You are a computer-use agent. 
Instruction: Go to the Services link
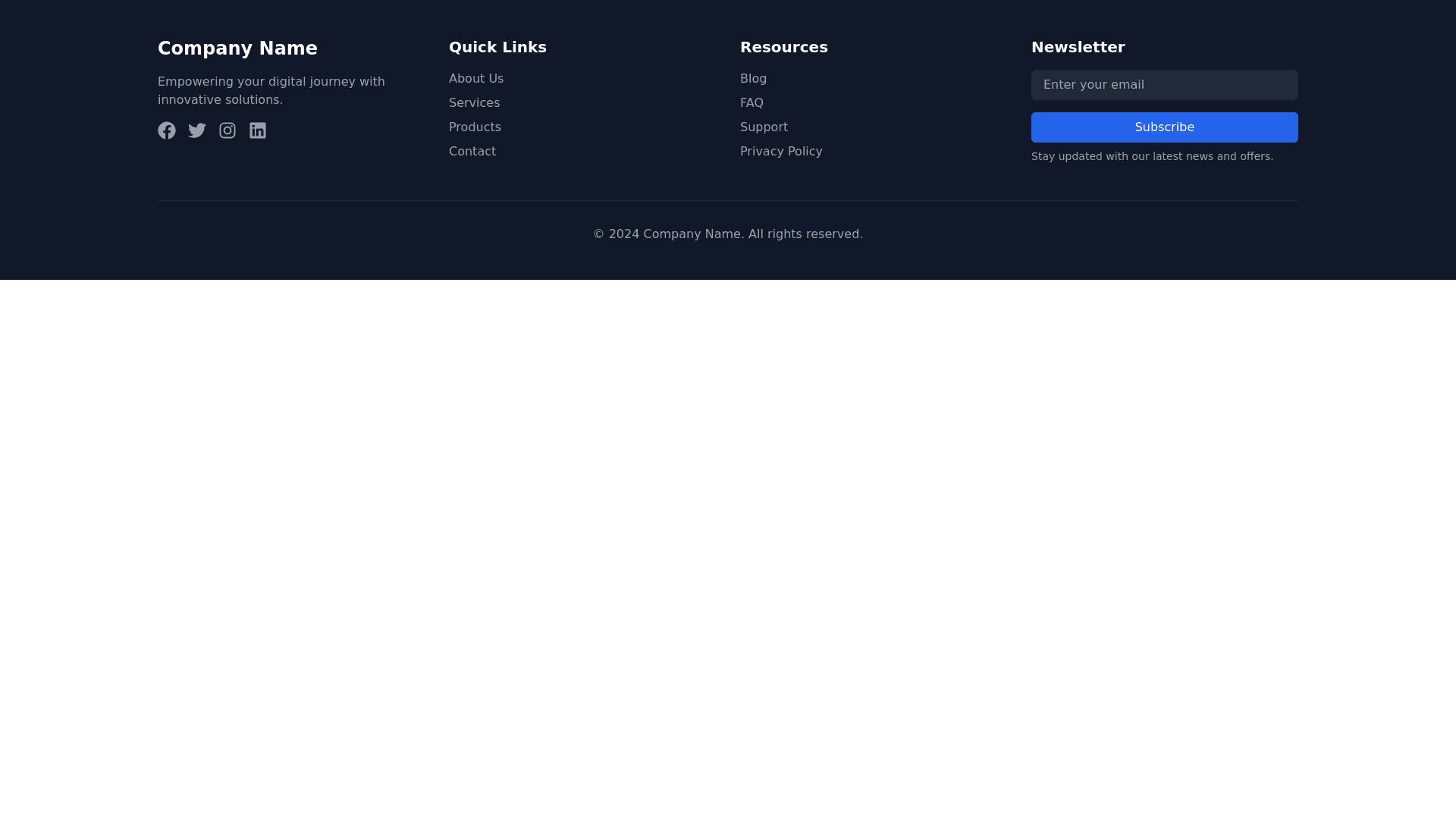474,103
